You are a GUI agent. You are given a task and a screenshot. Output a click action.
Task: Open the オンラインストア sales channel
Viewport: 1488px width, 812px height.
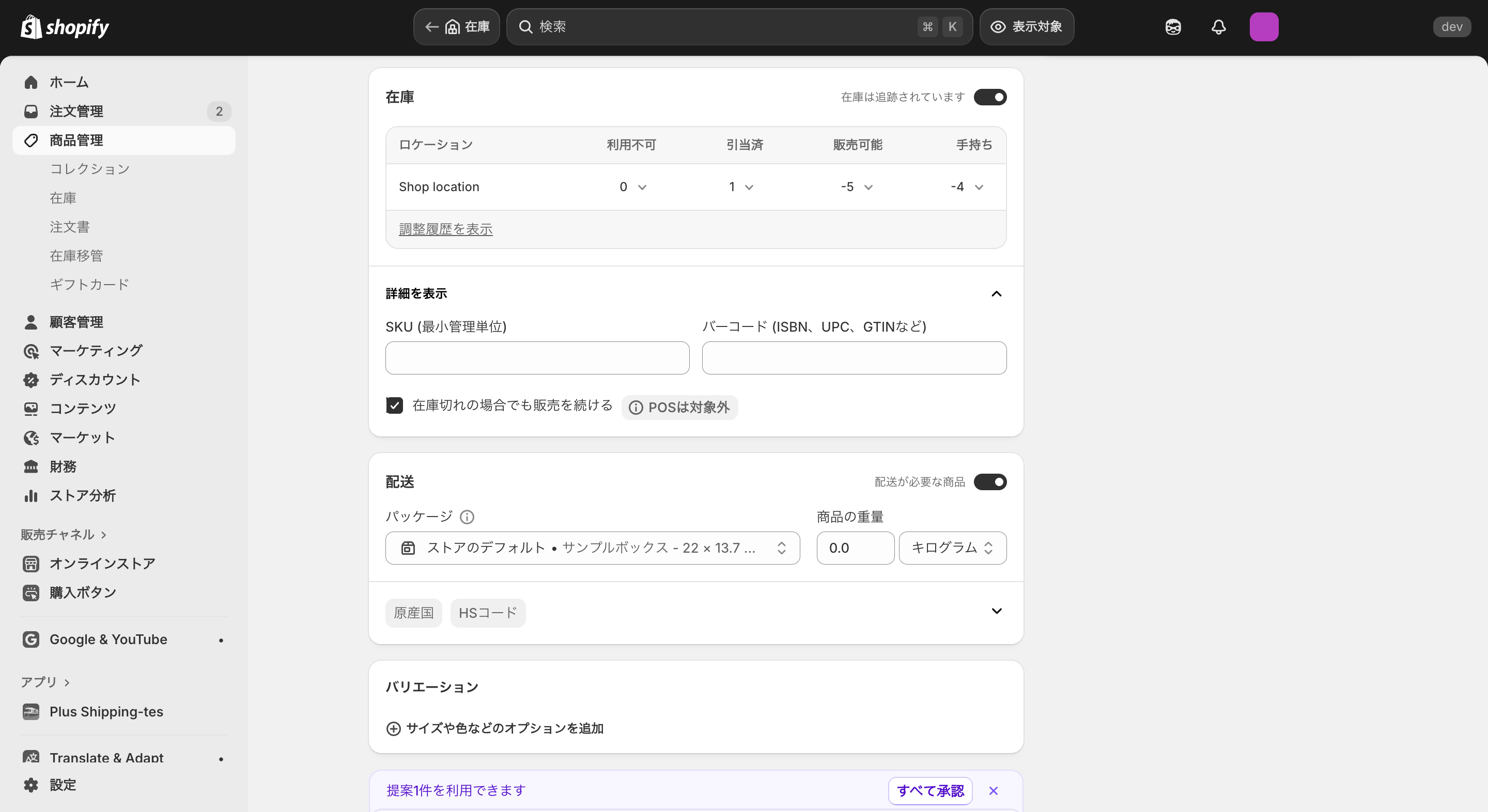(102, 564)
